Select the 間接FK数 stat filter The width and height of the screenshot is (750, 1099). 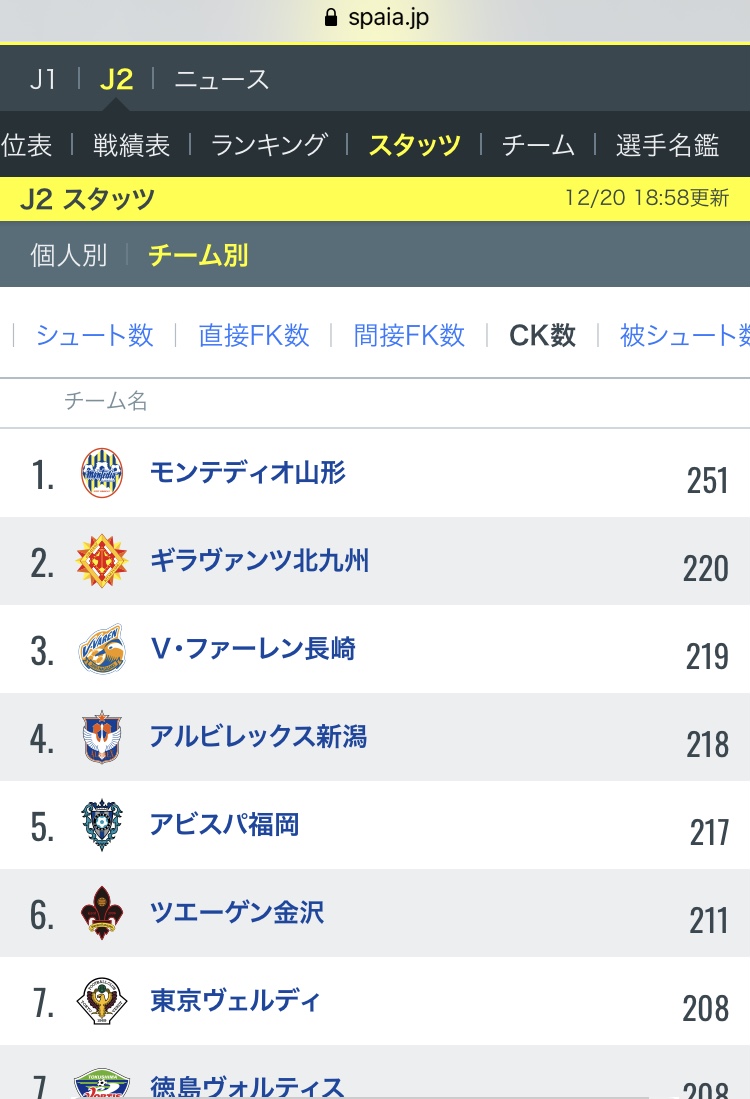409,335
